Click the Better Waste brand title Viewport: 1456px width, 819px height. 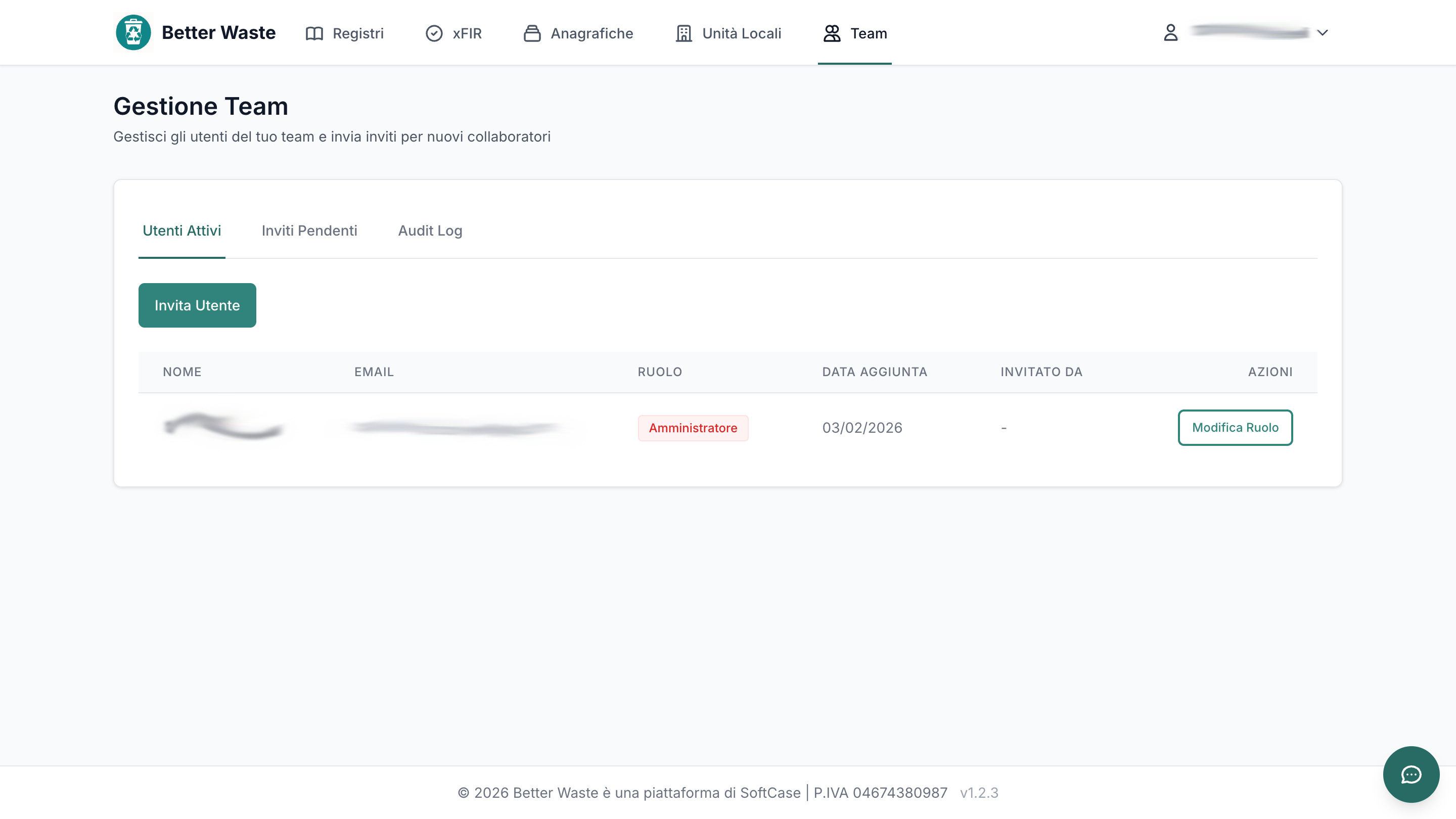219,32
